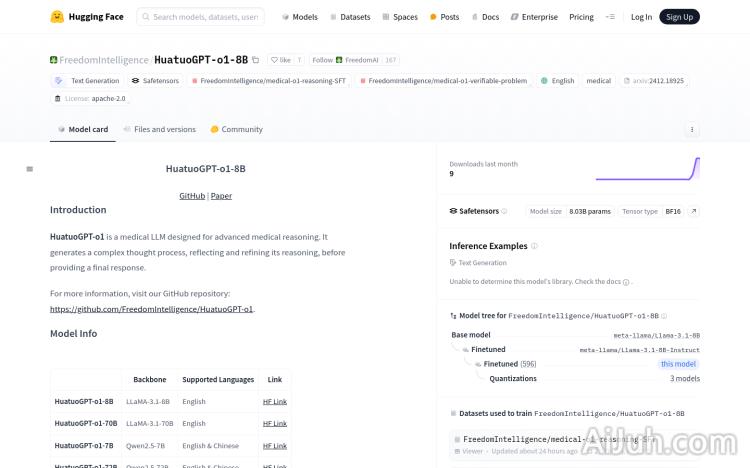The height and width of the screenshot is (468, 750).
Task: Switch to the Files and versions tab
Action: click(159, 129)
